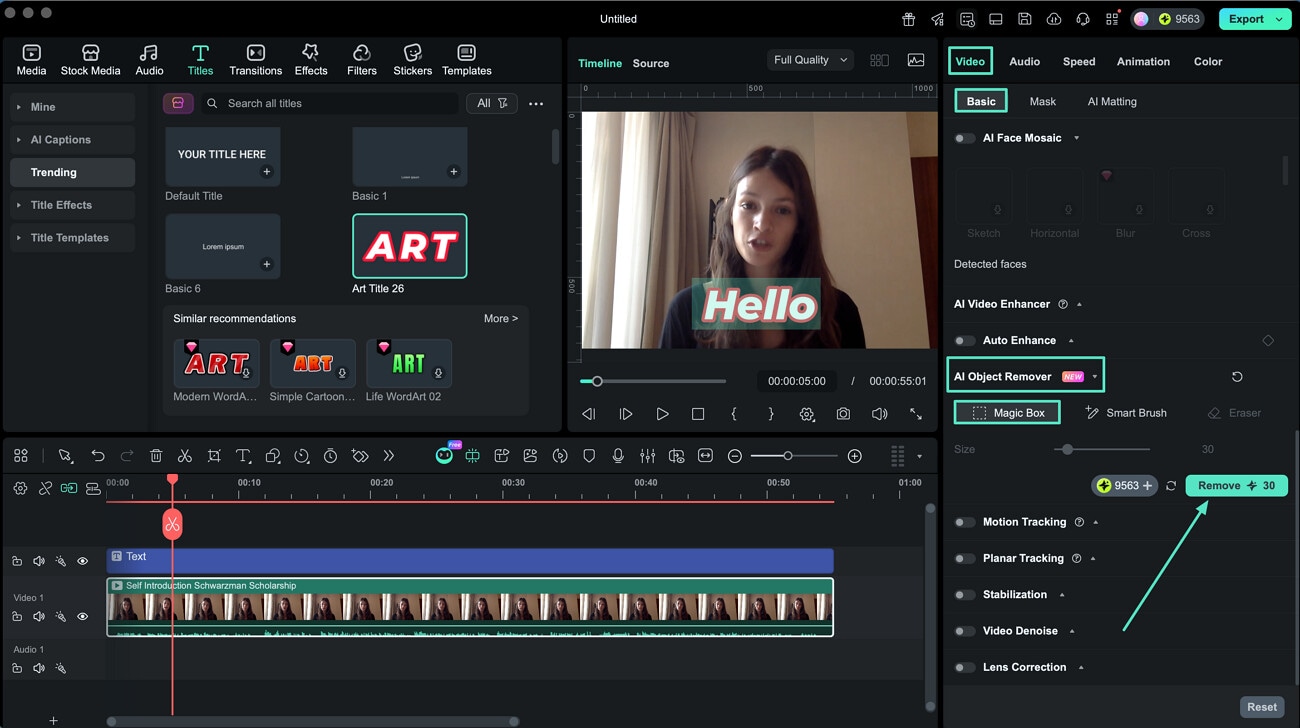1300x728 pixels.
Task: Select the Smart Brush tool
Action: (1126, 412)
